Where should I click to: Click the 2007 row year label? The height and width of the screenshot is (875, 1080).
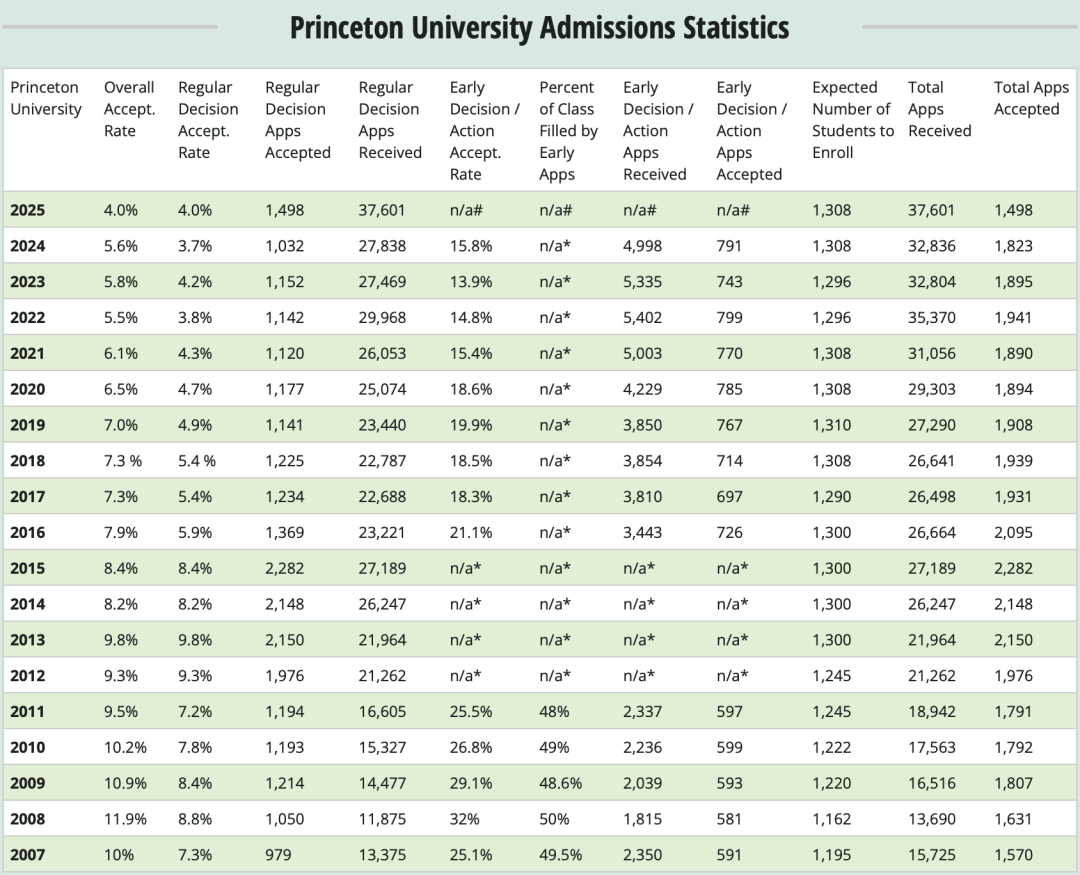coord(28,855)
